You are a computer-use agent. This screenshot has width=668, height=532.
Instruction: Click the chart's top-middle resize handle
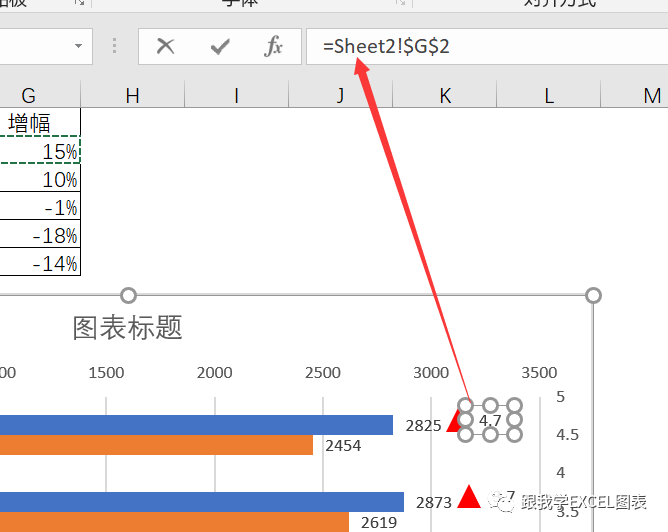(128, 295)
